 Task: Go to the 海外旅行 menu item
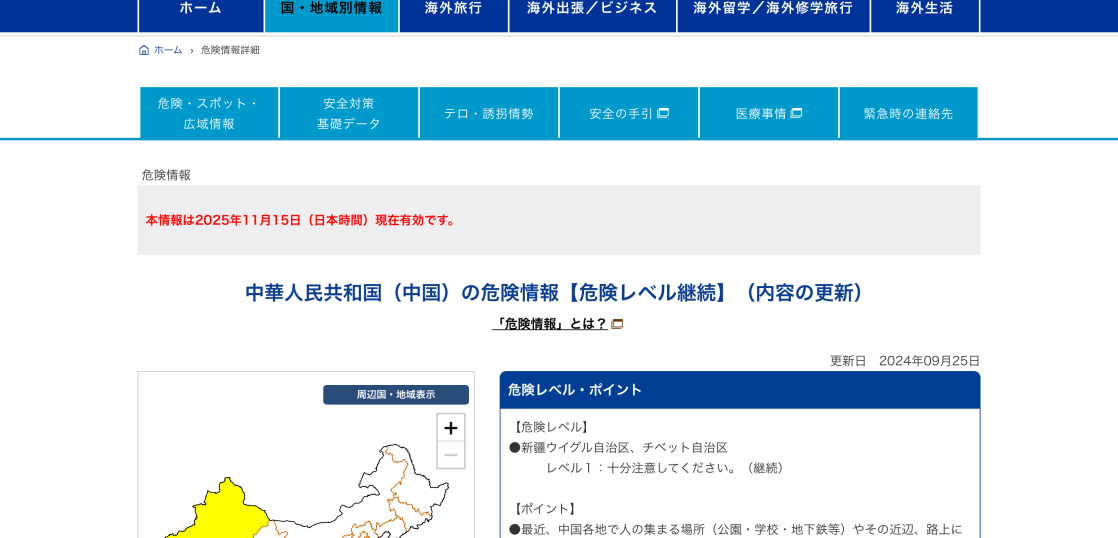[x=453, y=10]
